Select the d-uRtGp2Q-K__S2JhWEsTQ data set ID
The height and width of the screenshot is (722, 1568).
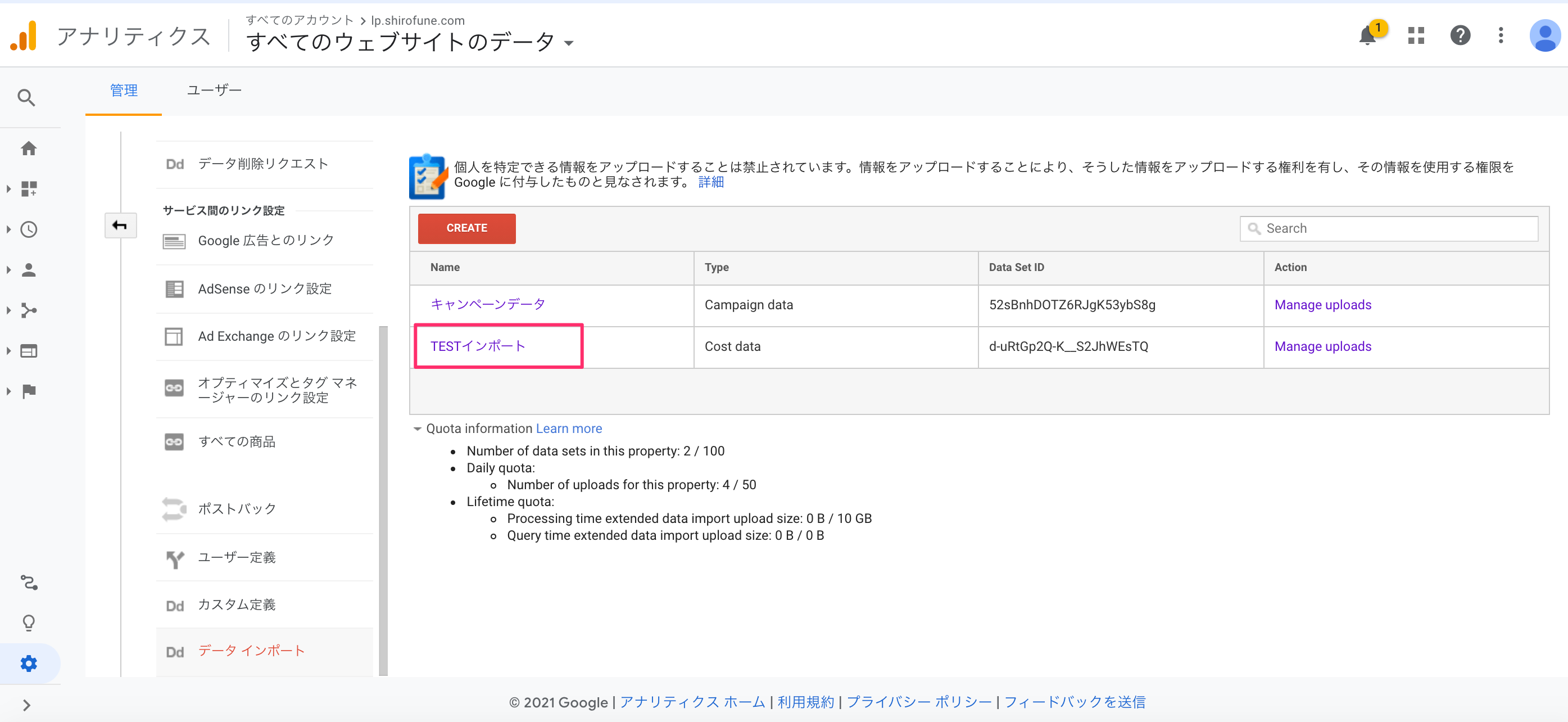(1068, 346)
